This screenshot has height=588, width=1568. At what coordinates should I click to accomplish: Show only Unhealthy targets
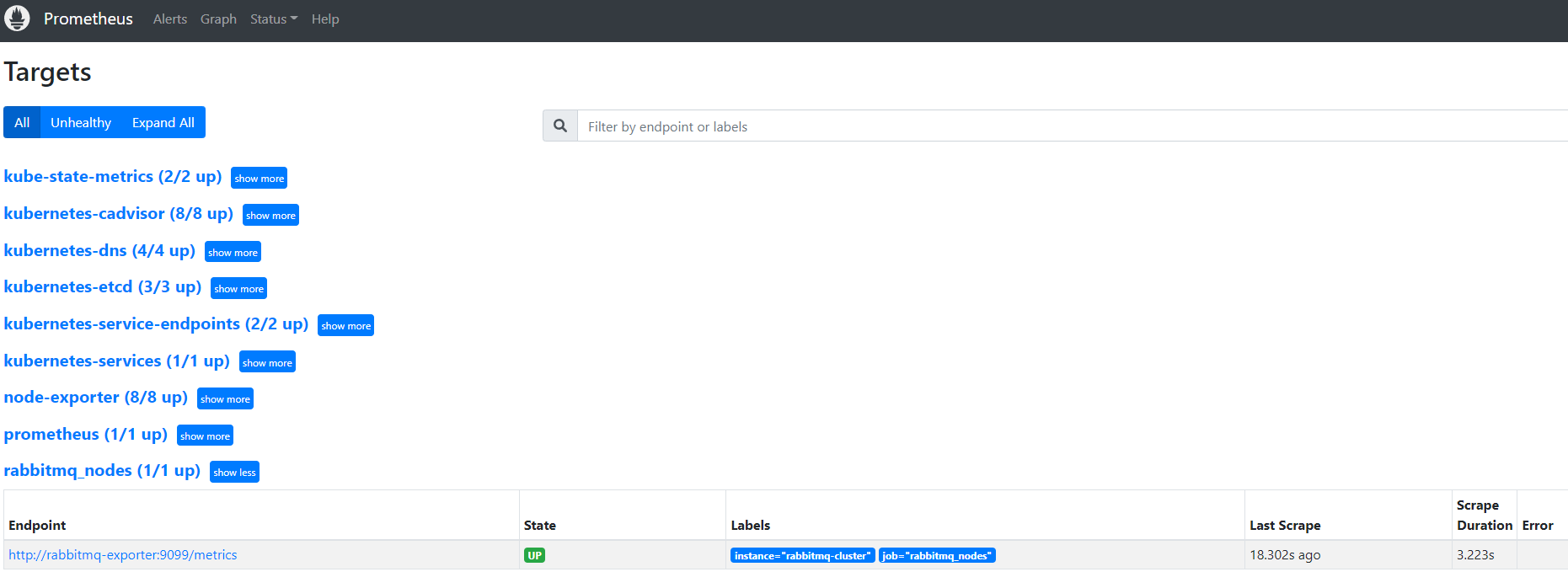(81, 122)
